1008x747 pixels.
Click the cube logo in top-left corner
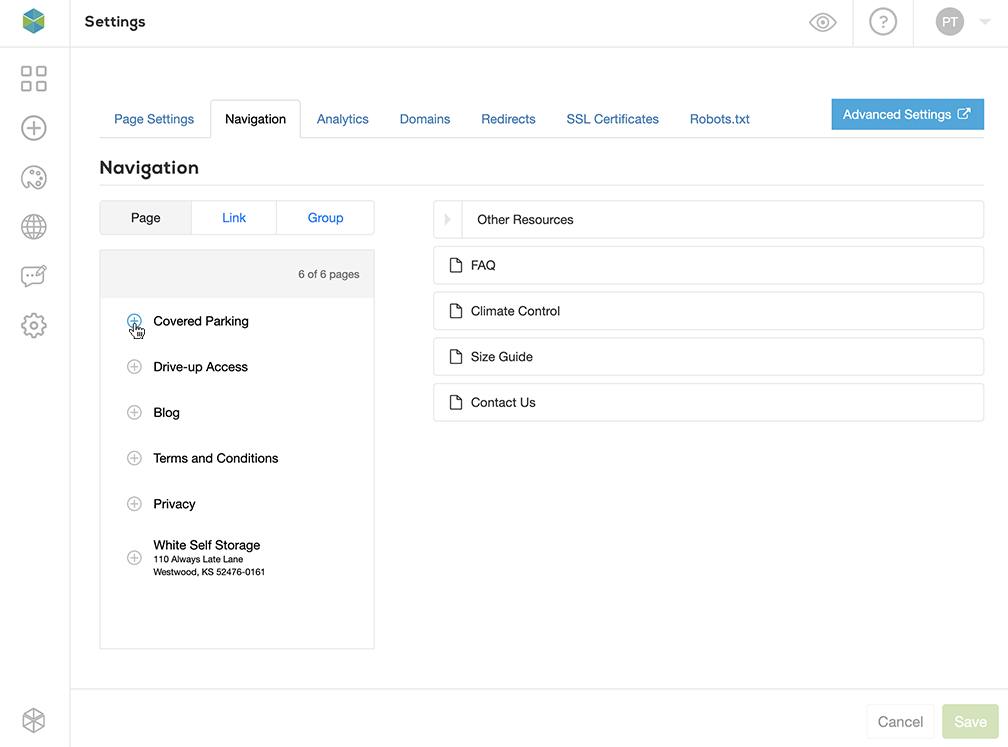(x=33, y=21)
